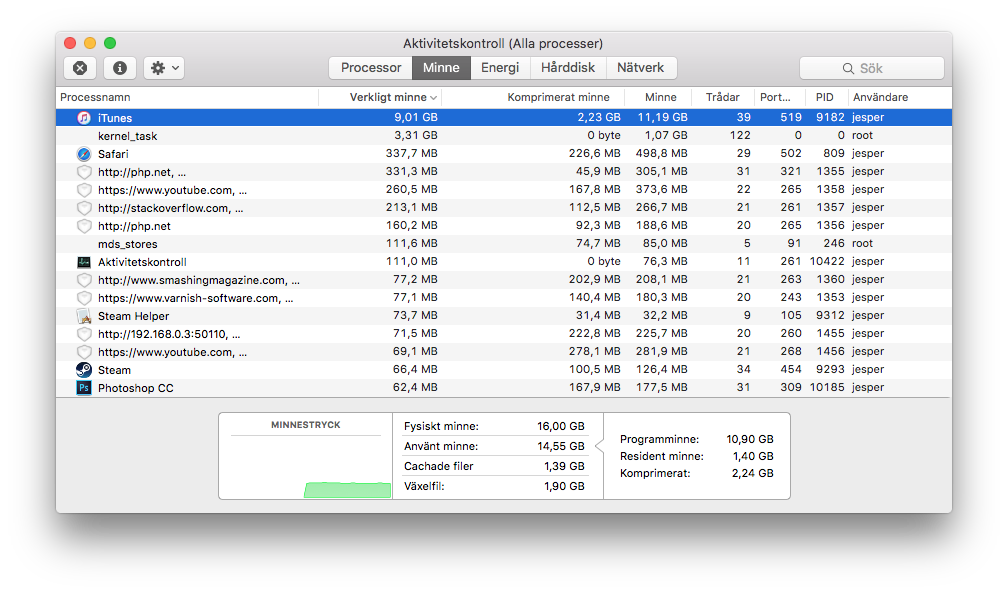The image size is (1008, 593).
Task: Click PID value 9293 for Steam
Action: tap(830, 369)
